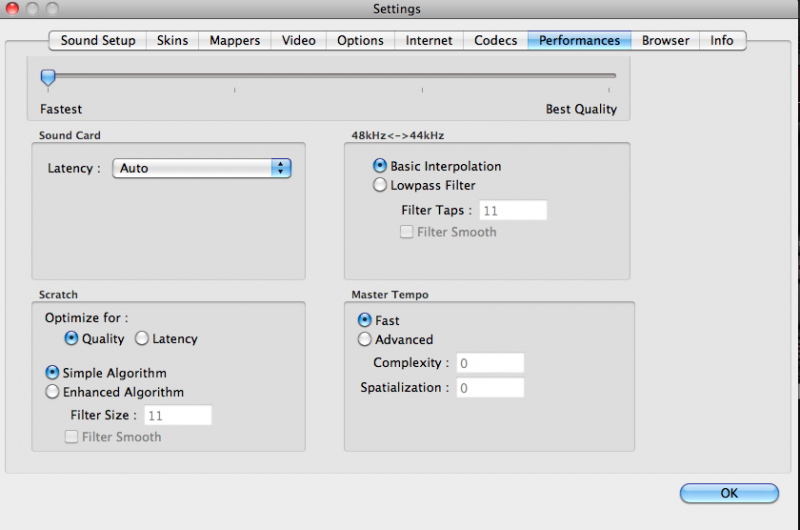This screenshot has height=530, width=800.
Task: Optimize scratch for Latency
Action: point(142,338)
